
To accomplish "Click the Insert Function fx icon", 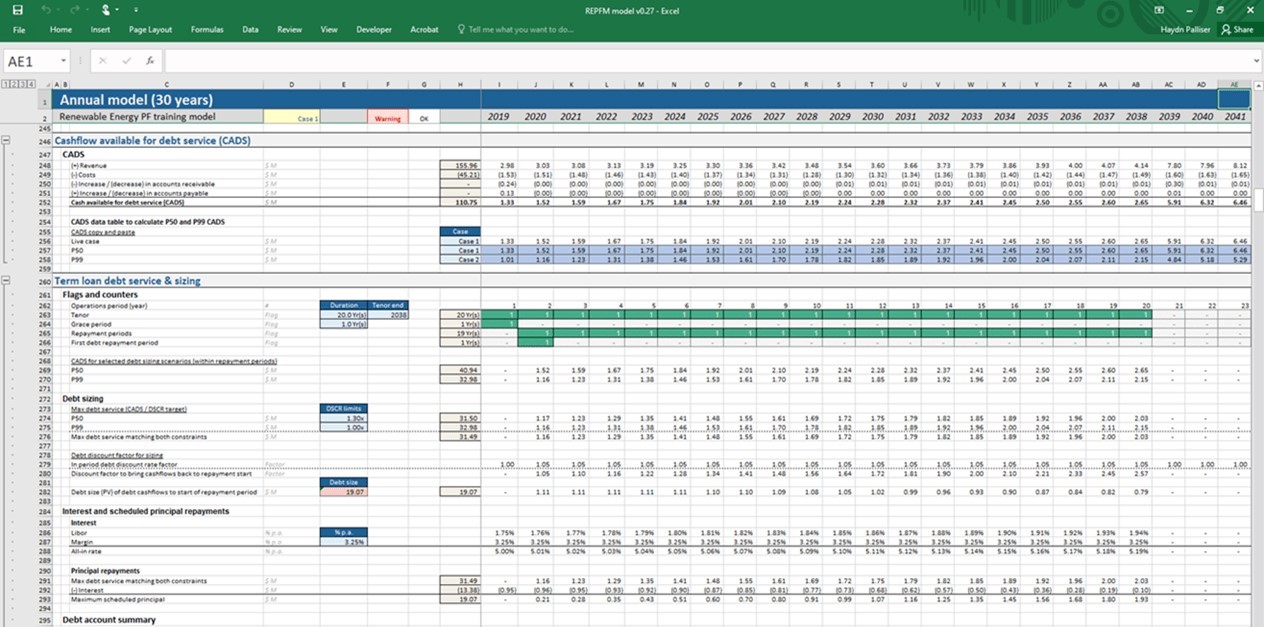I will pyautogui.click(x=150, y=61).
